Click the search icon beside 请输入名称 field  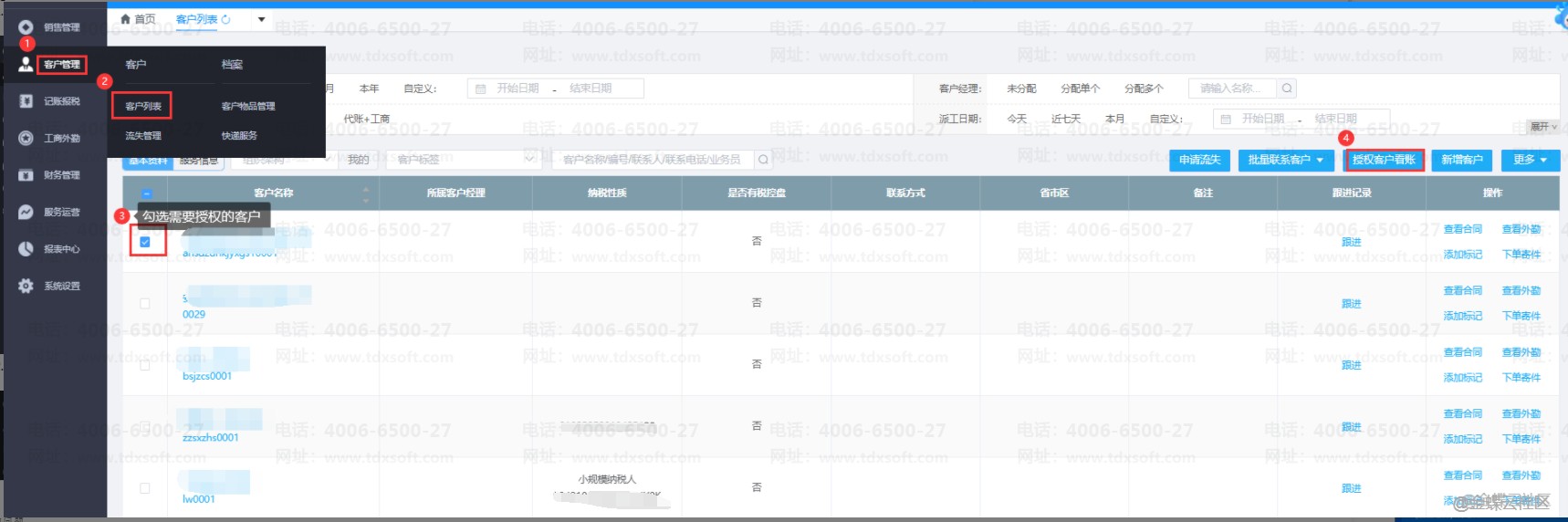1287,89
